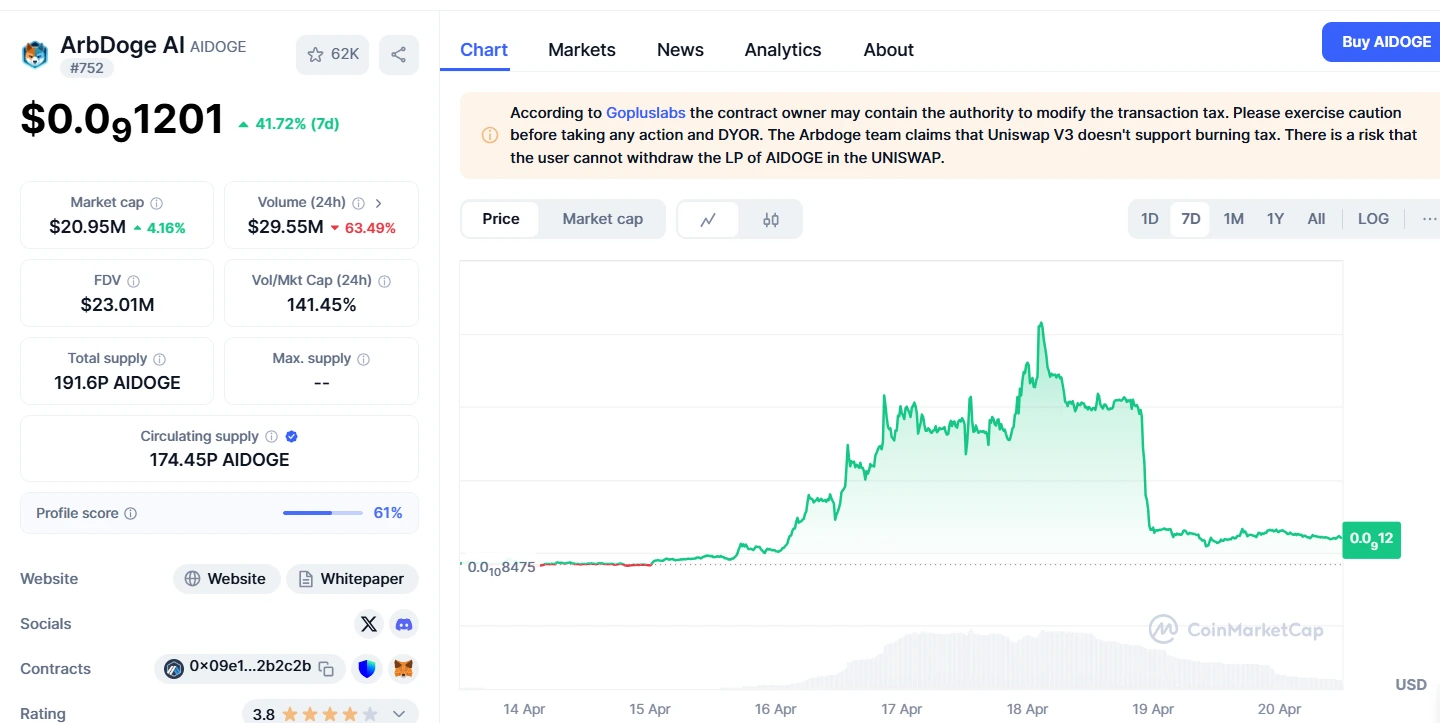Viewport: 1440px width, 723px height.
Task: Click the 141.45% Vol/Mkt Cap value
Action: point(321,305)
